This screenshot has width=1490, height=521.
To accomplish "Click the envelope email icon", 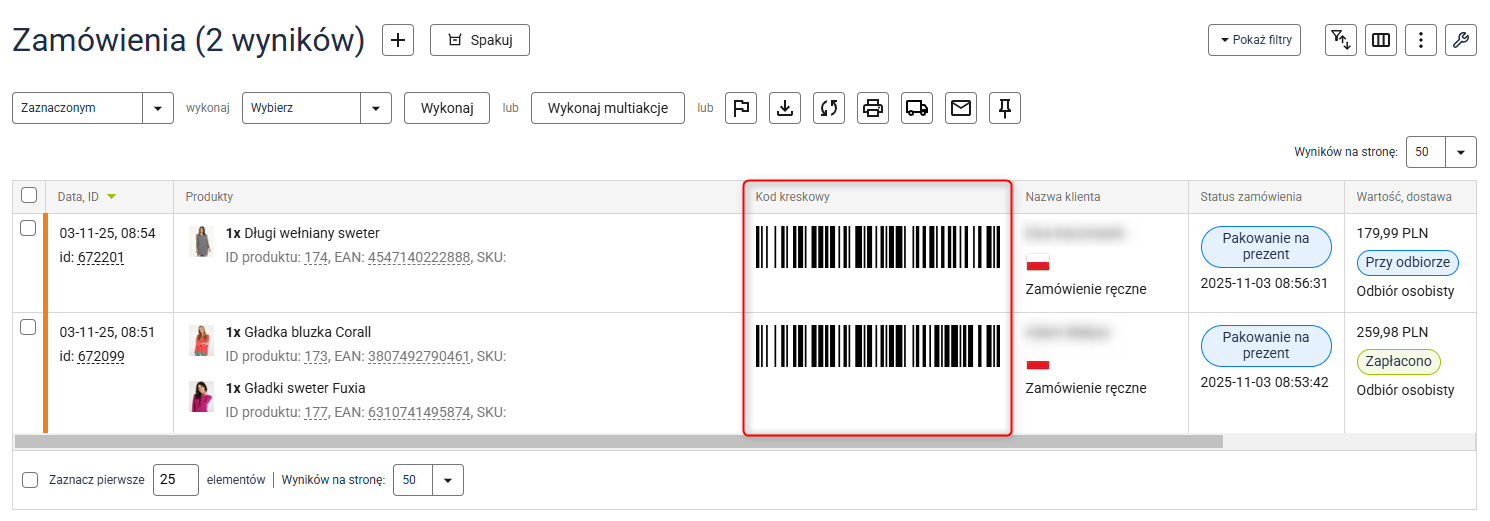I will (x=961, y=108).
